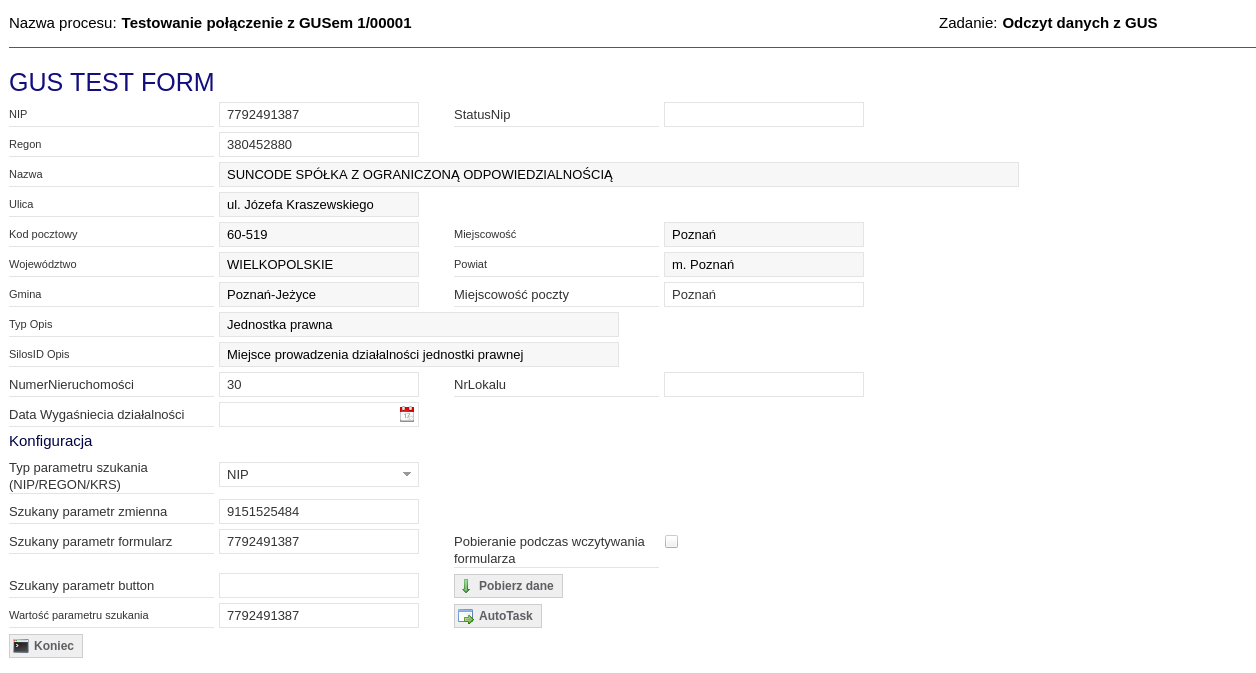Click the StatusNip input field

coord(764,114)
